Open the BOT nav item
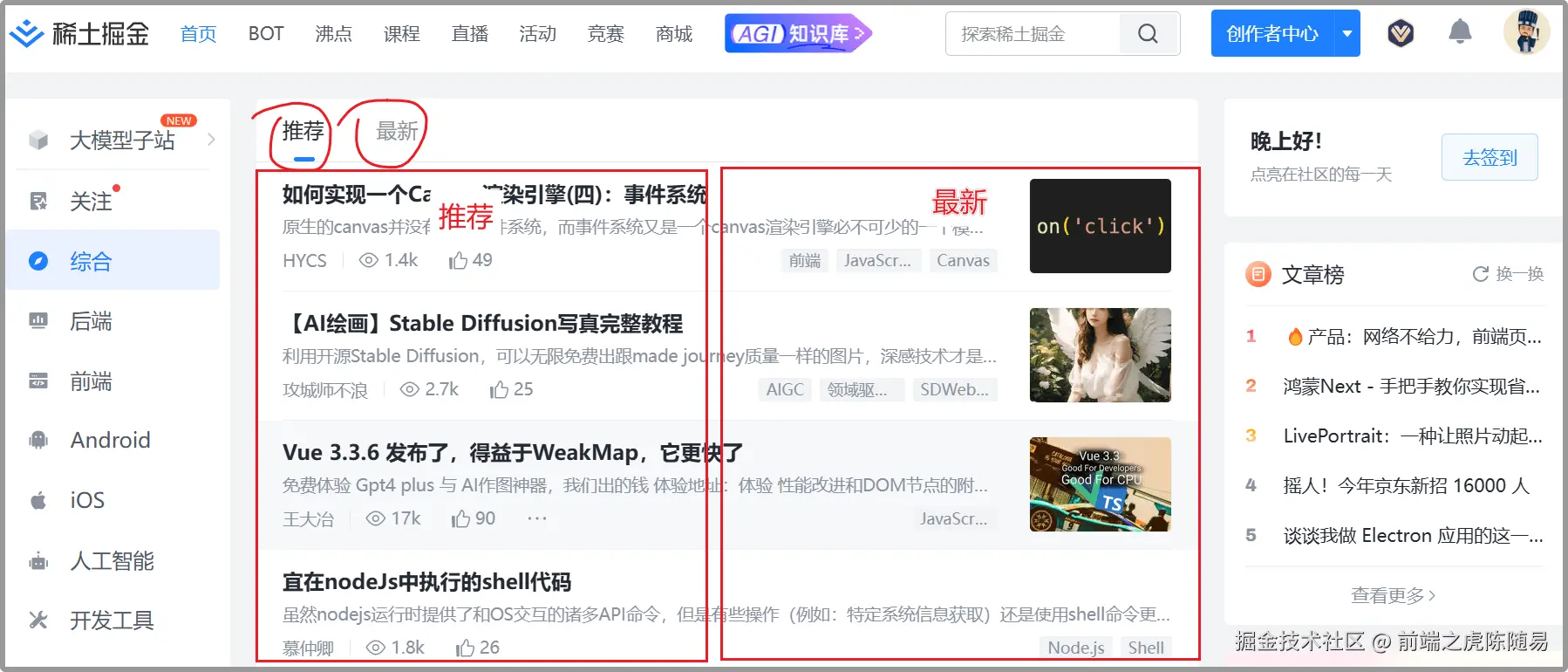 (266, 33)
